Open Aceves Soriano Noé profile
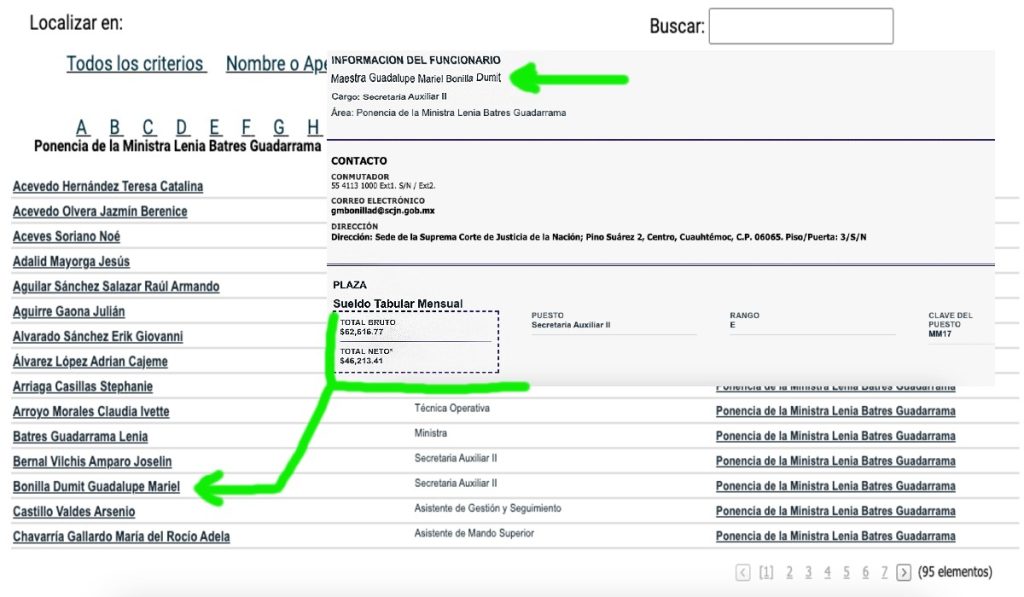 [x=67, y=236]
